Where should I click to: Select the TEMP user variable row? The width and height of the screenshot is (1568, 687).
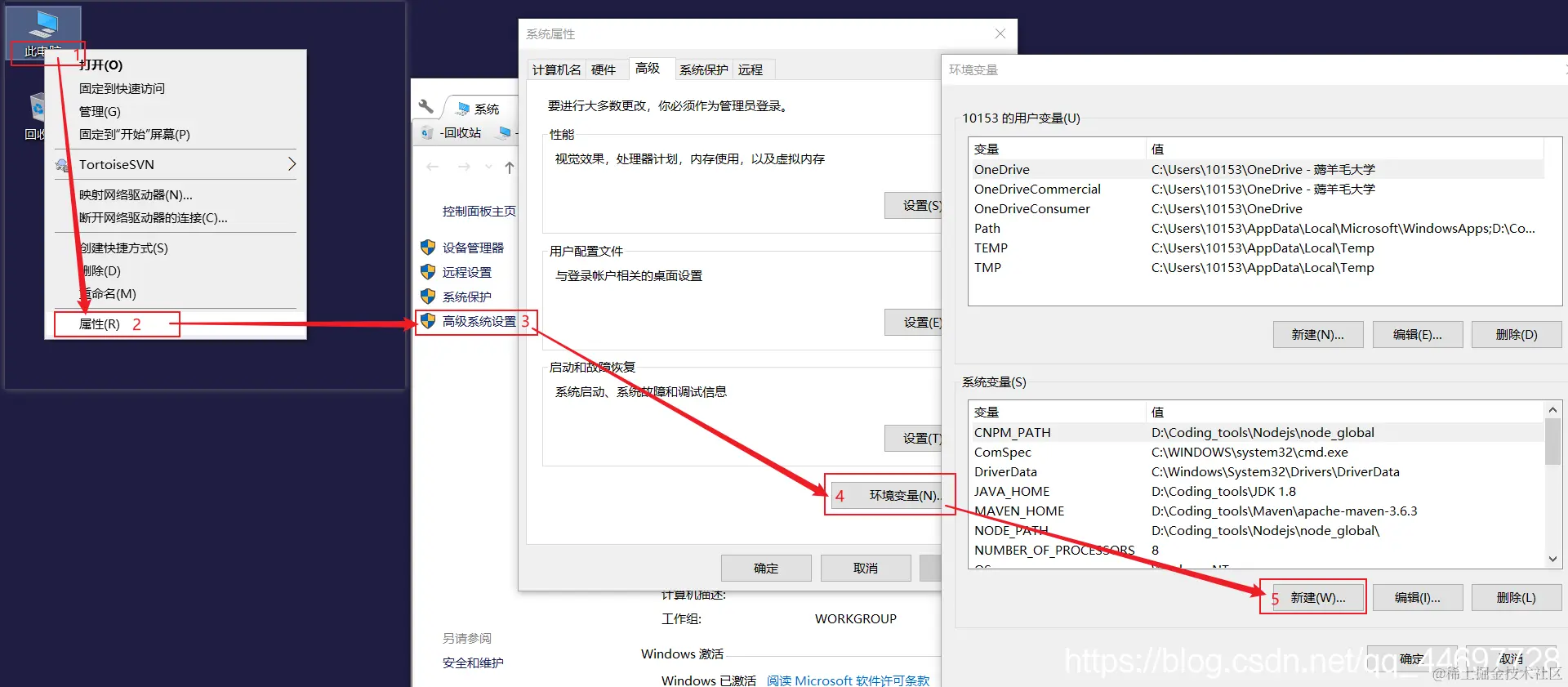(x=1257, y=248)
